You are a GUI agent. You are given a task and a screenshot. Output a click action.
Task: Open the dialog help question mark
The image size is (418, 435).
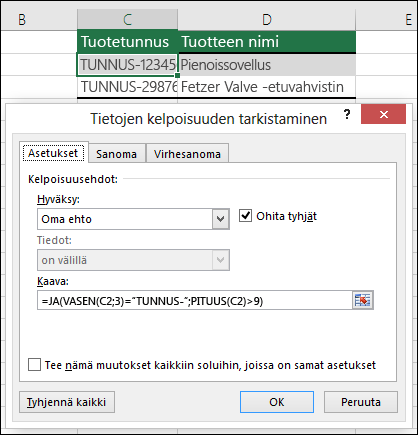coord(347,115)
